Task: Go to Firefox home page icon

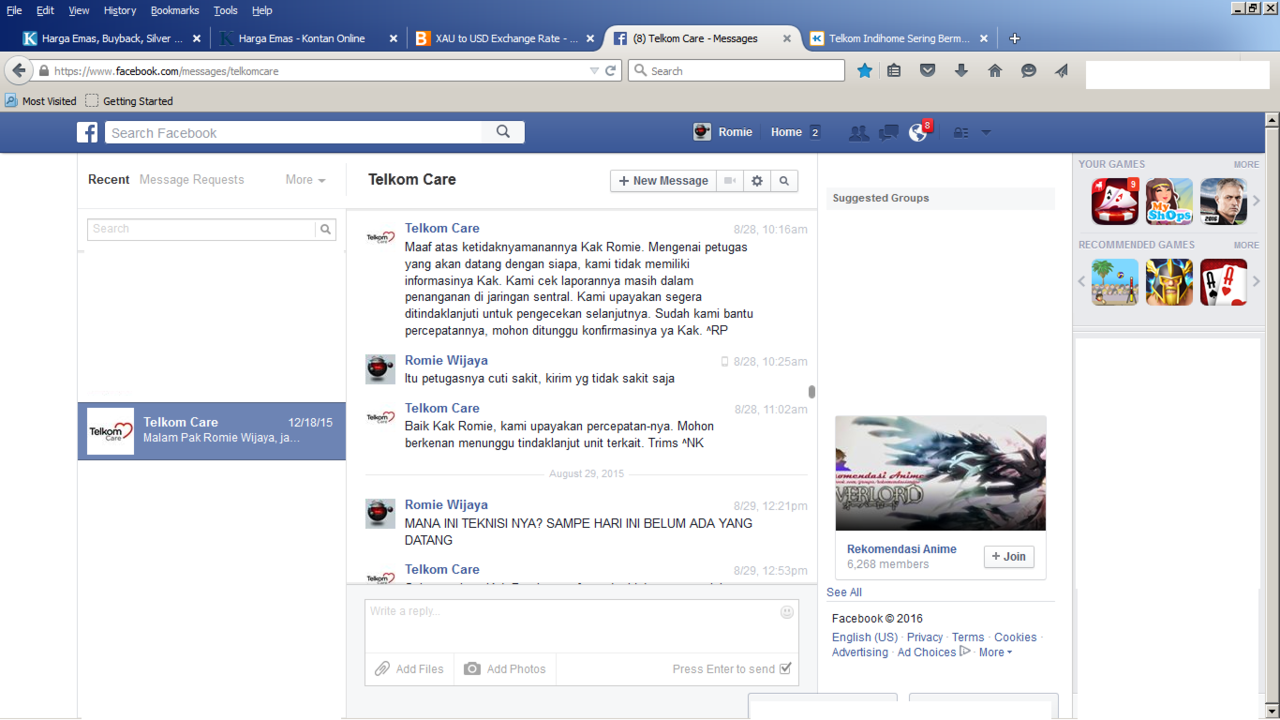Action: click(x=995, y=71)
